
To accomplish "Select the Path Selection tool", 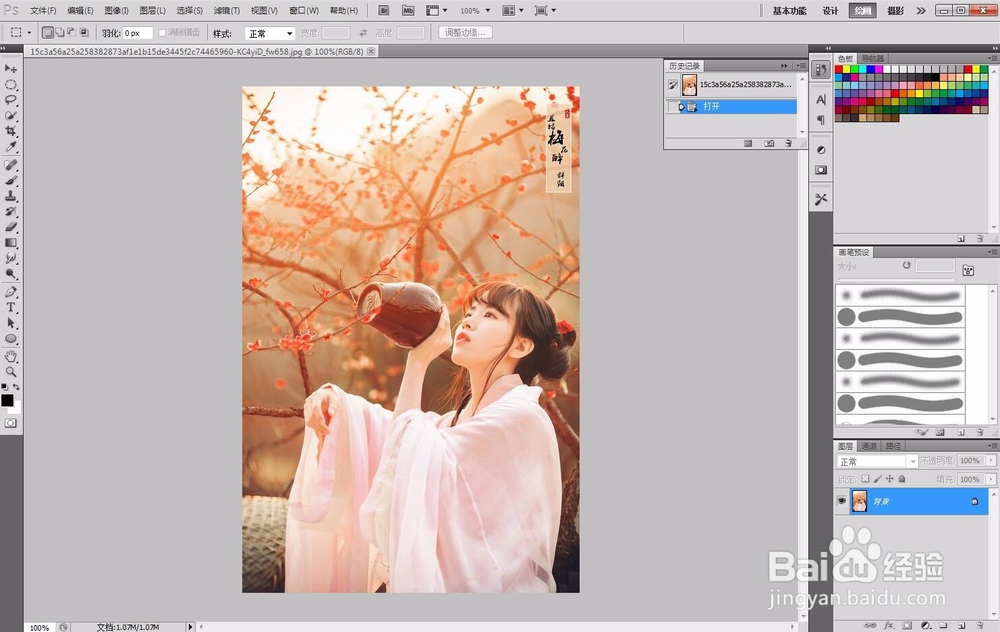I will point(11,323).
